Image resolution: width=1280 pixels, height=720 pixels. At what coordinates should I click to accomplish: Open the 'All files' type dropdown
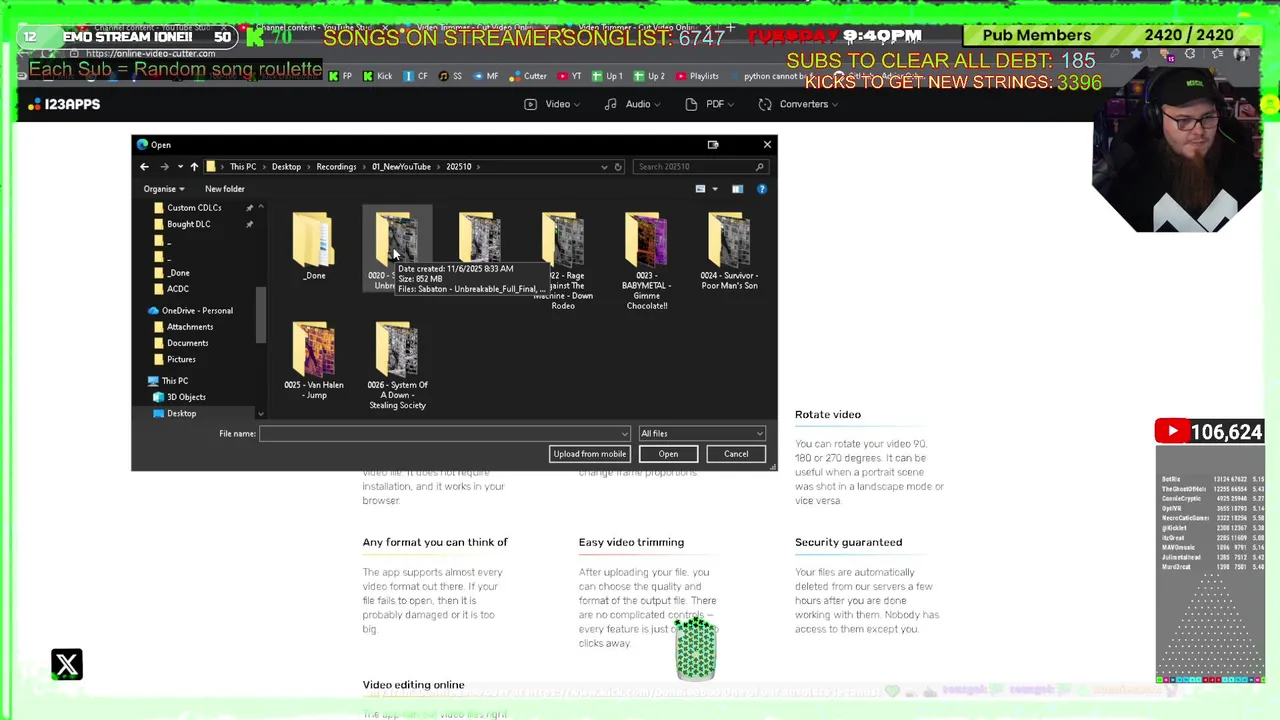point(702,434)
